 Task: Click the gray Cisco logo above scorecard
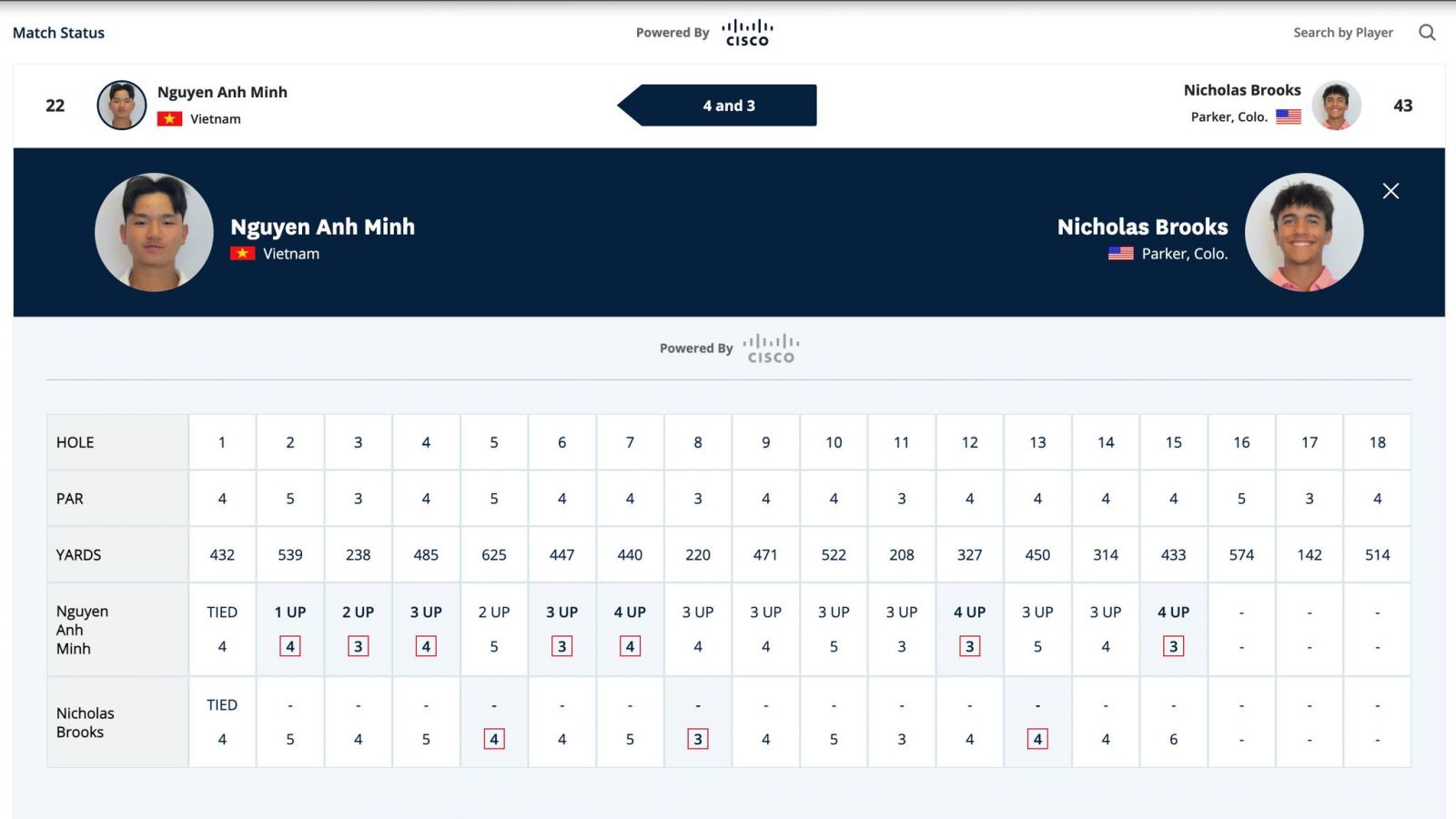(771, 349)
